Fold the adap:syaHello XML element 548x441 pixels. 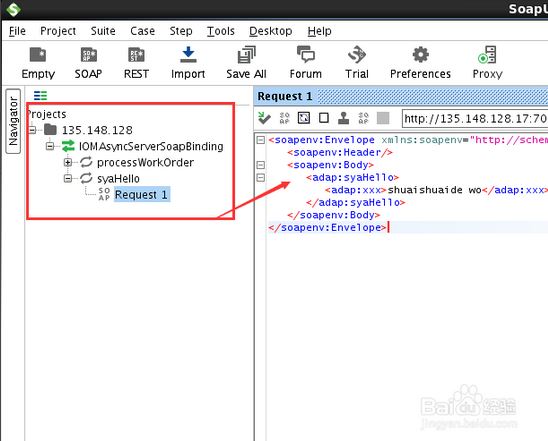pos(261,178)
